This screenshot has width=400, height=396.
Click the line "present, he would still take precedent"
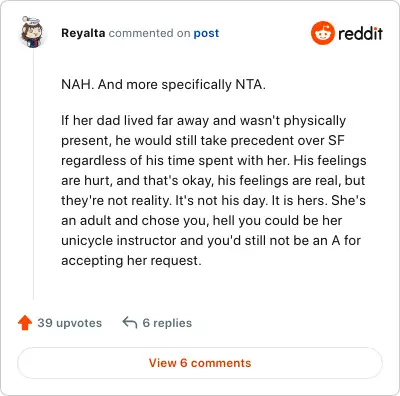203,140
